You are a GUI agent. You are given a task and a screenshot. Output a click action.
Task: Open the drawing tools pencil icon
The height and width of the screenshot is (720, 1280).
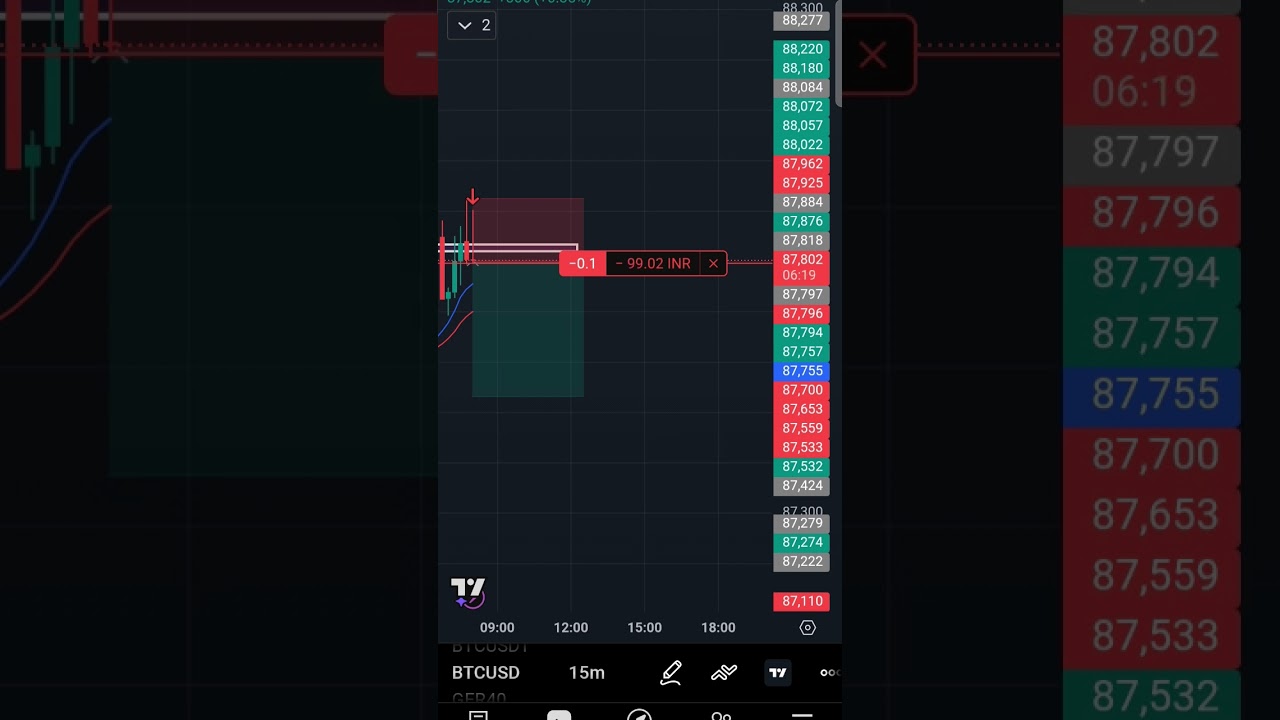[x=671, y=673]
